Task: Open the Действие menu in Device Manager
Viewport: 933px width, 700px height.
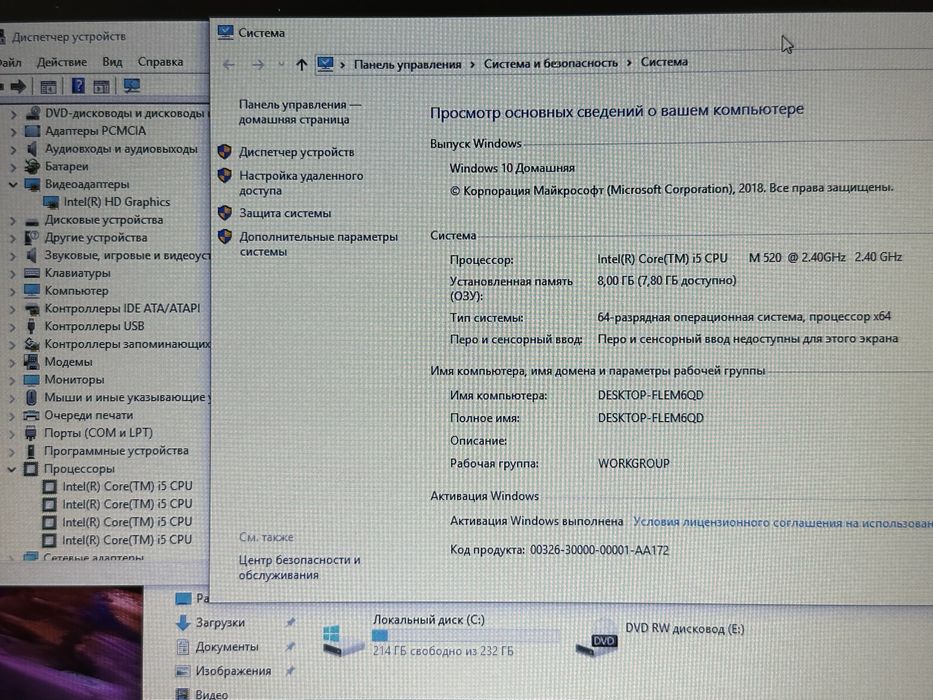Action: tap(62, 62)
